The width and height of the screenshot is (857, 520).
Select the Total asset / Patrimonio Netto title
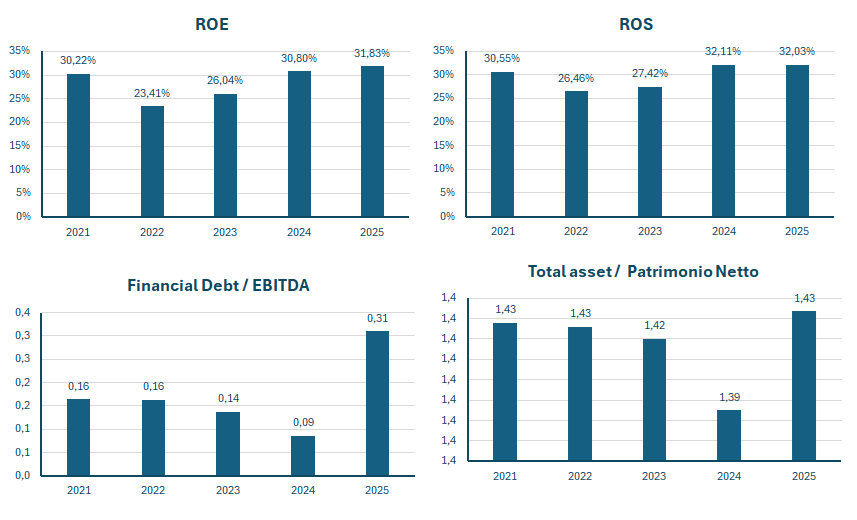point(643,271)
